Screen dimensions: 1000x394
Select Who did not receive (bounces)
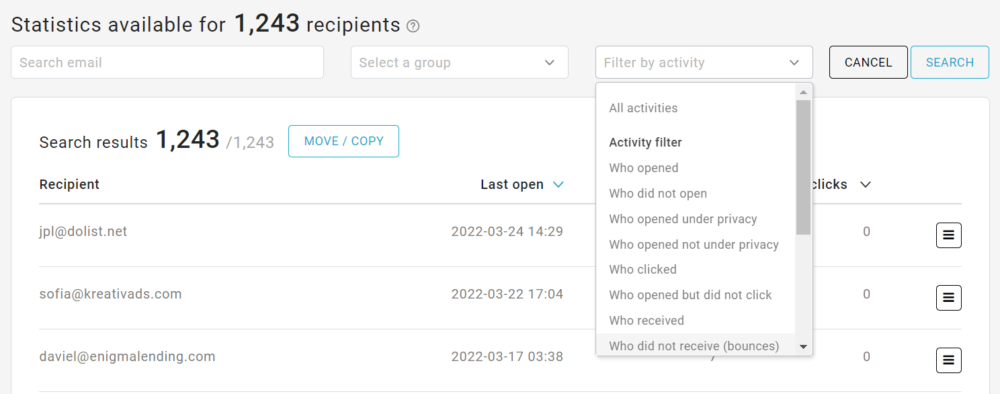[x=694, y=346]
